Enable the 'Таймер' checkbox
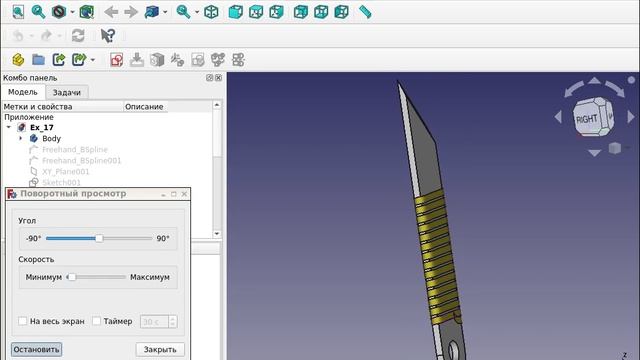 pyautogui.click(x=96, y=321)
